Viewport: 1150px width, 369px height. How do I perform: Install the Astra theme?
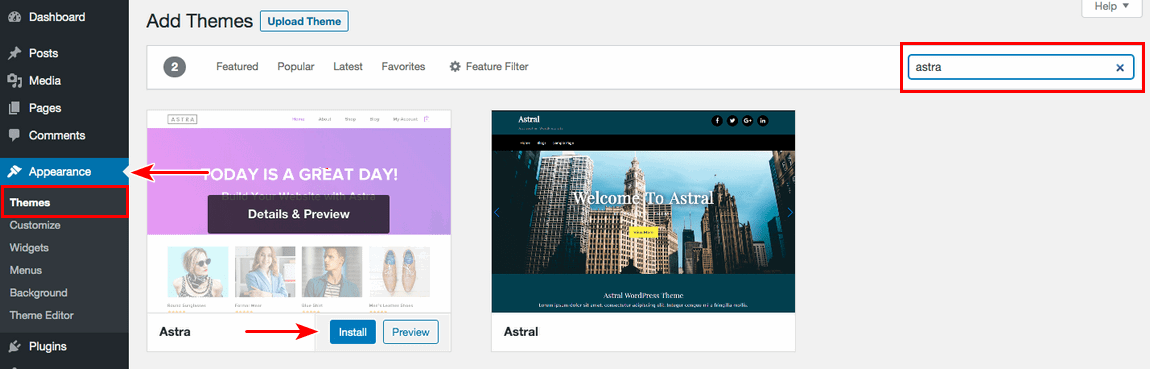[x=353, y=332]
